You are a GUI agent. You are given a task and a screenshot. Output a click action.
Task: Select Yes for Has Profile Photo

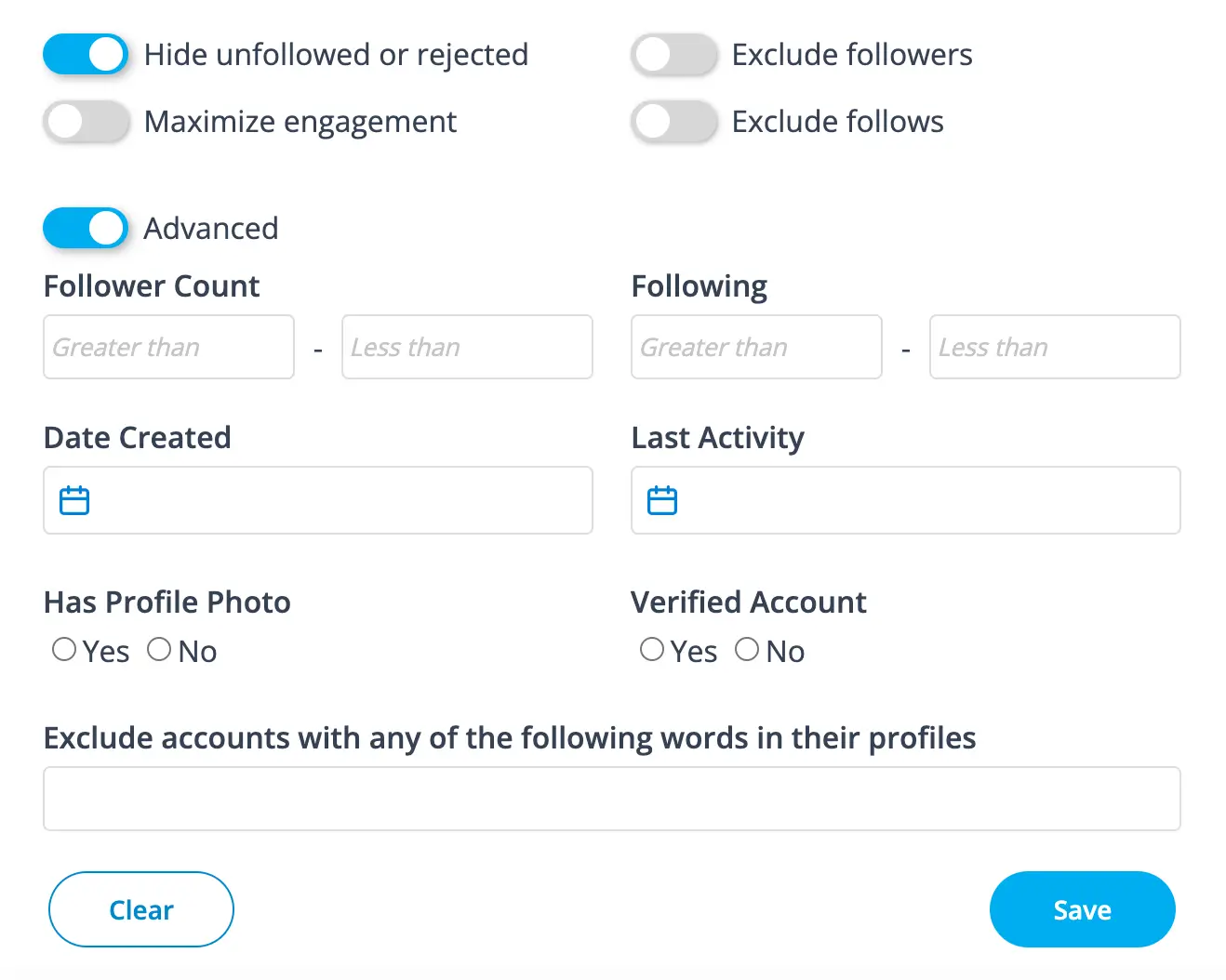64,649
